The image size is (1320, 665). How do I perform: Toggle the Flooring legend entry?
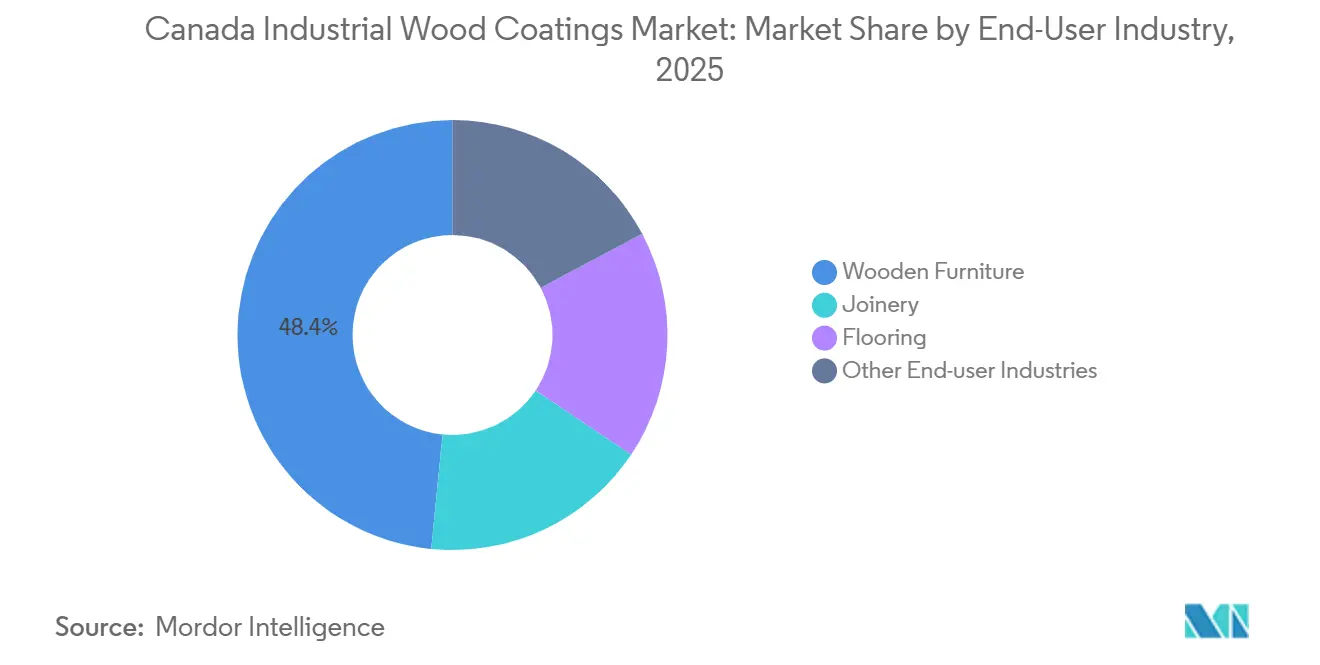tap(885, 337)
